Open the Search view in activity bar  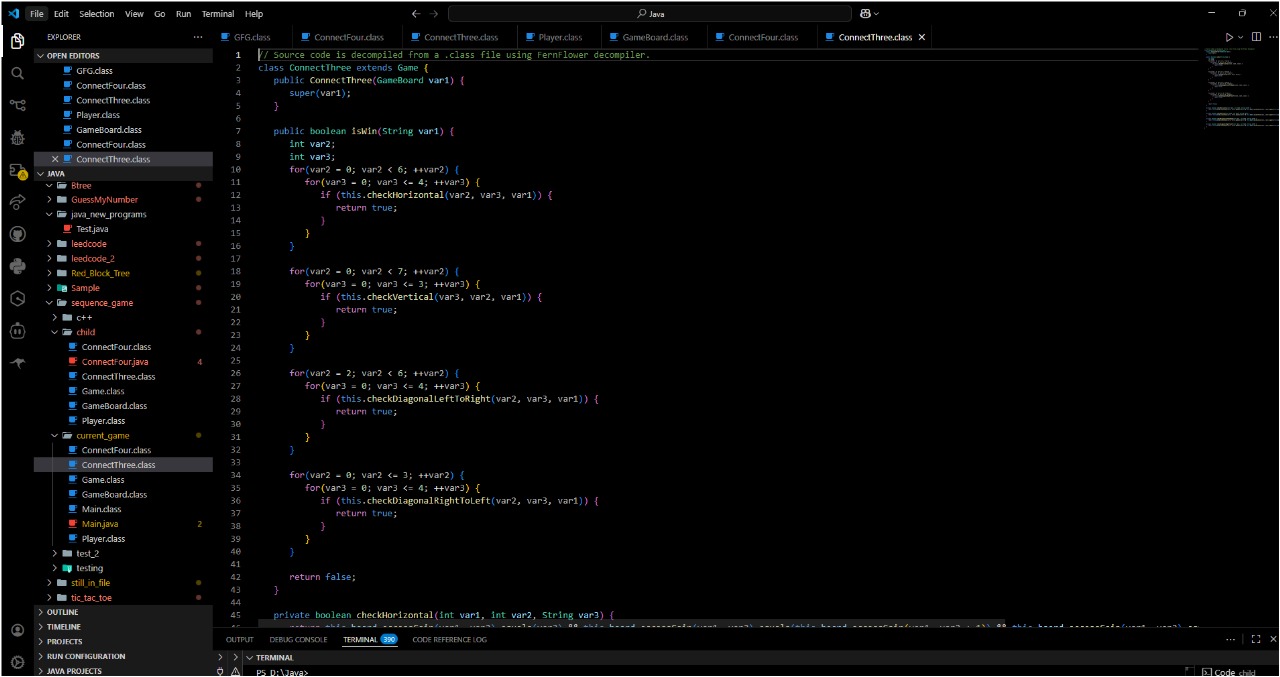pos(17,73)
